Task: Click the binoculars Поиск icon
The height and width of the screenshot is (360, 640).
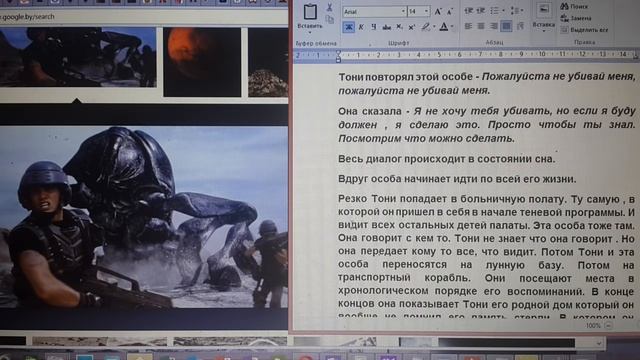Action: 564,6
